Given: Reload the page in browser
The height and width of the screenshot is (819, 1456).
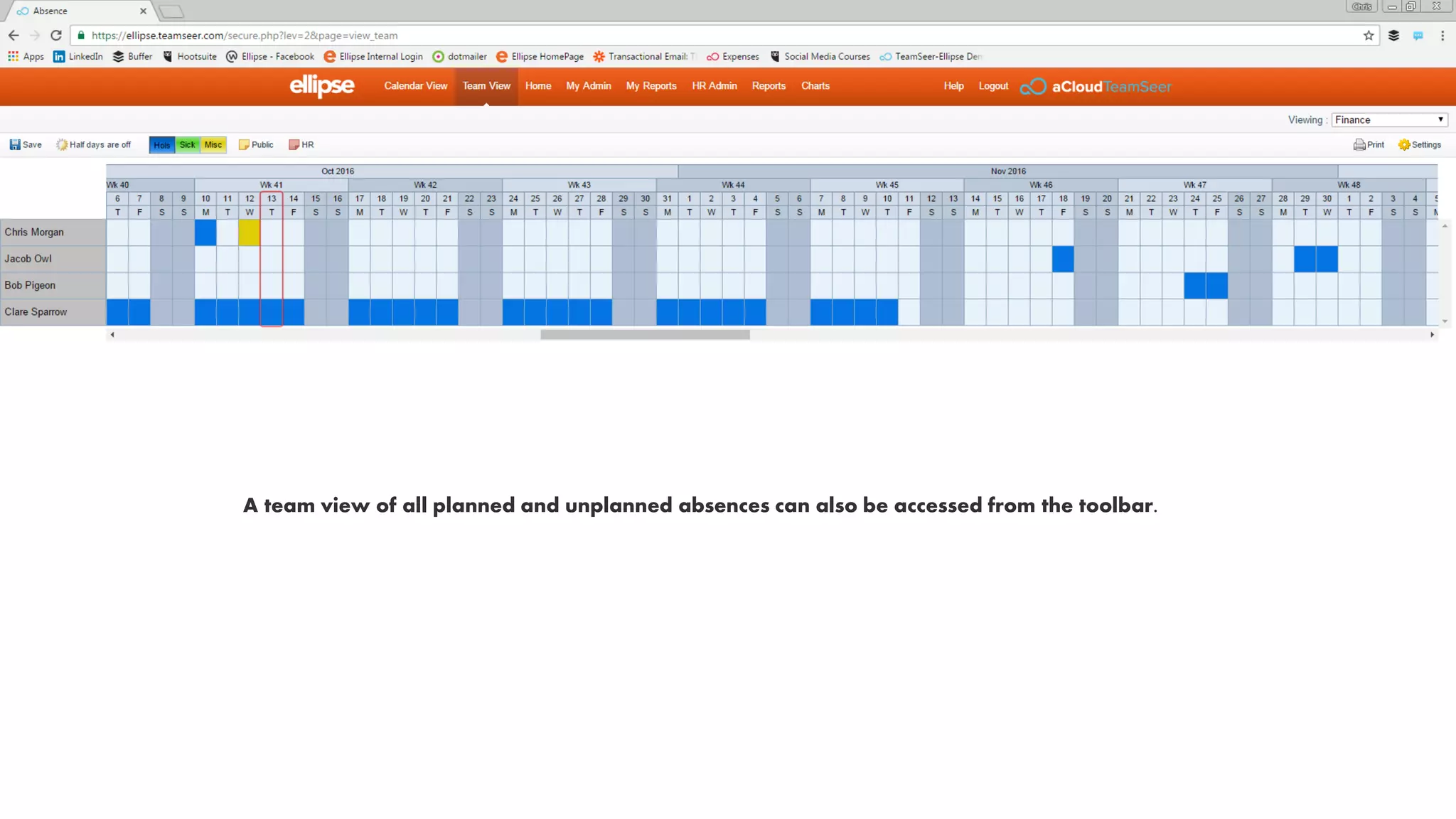Looking at the screenshot, I should [56, 36].
